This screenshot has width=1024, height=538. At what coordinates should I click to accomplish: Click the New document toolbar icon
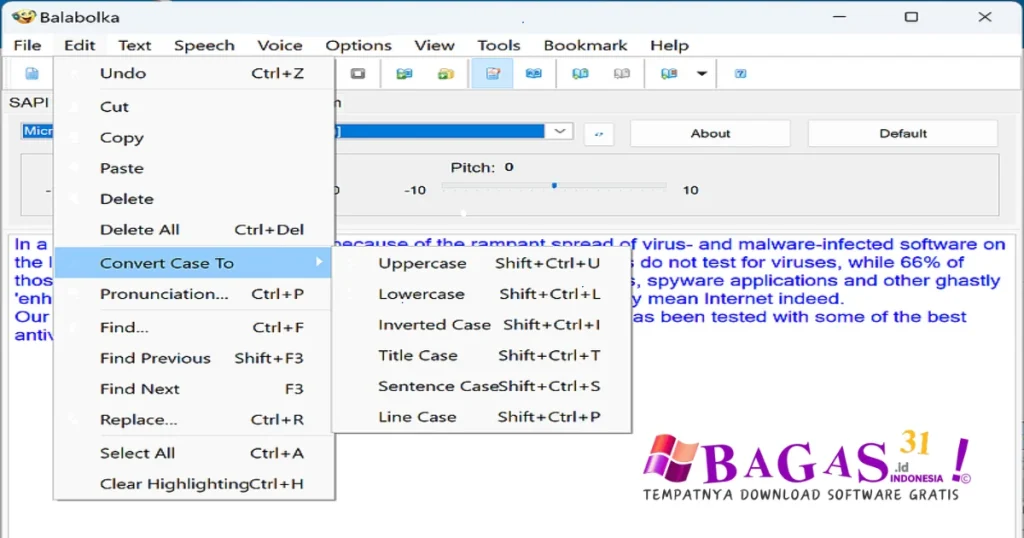click(31, 73)
